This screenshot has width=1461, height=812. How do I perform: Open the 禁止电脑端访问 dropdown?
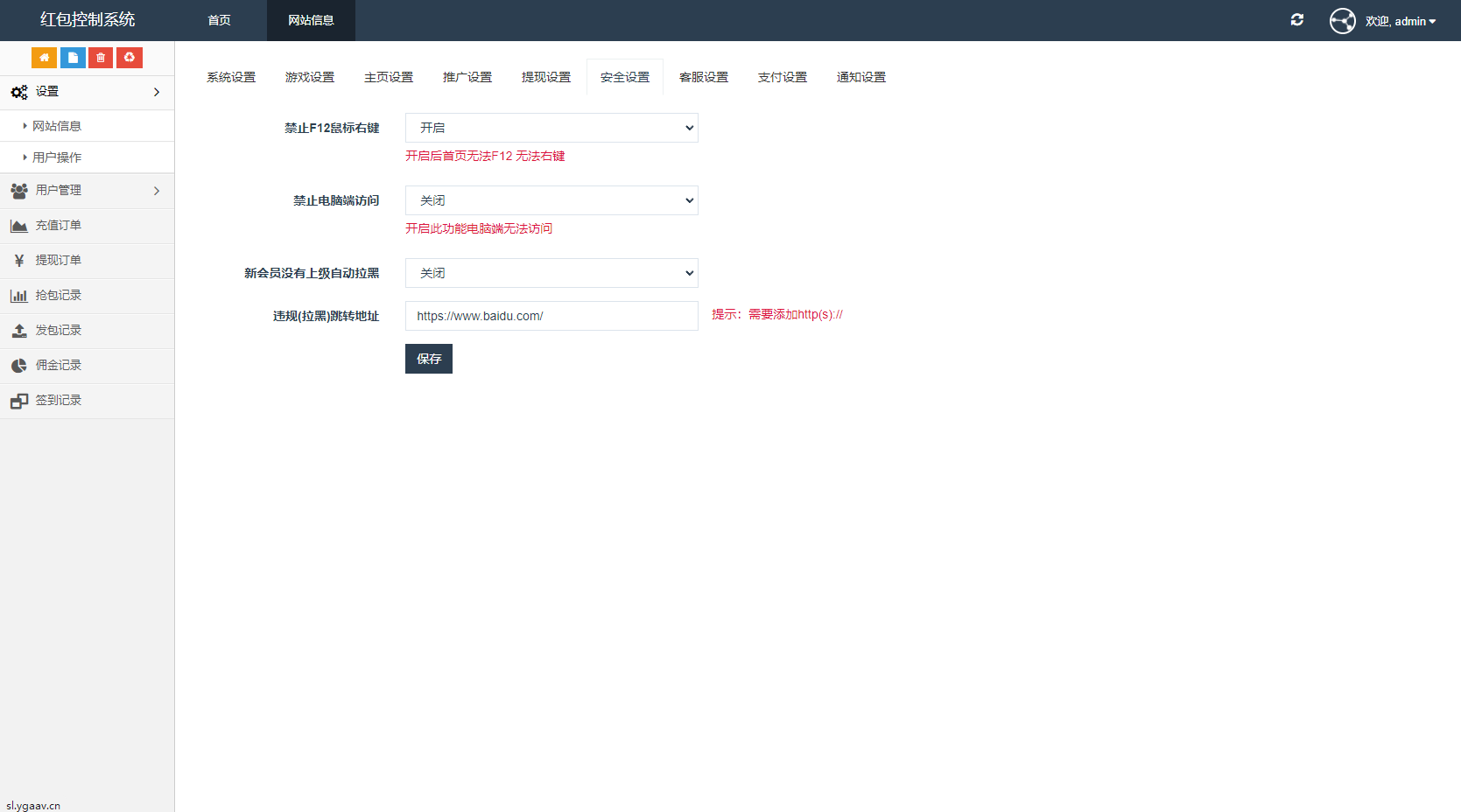[x=551, y=199]
